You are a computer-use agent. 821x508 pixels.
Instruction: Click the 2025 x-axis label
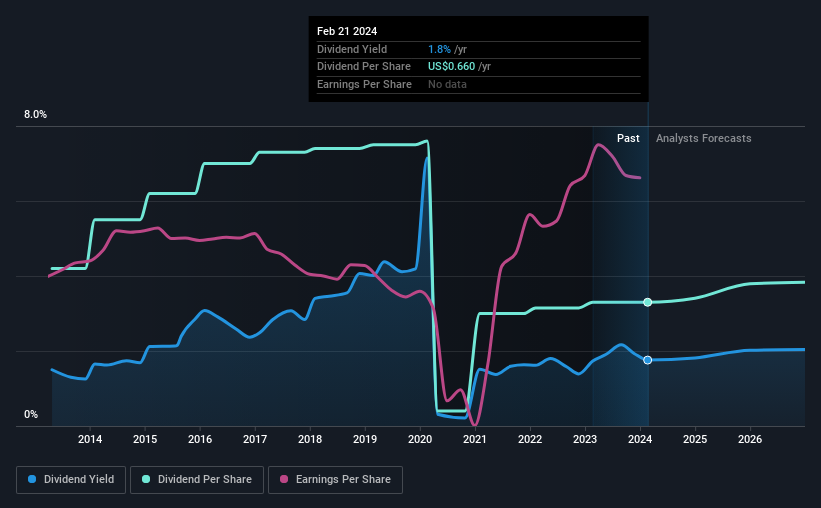(695, 439)
